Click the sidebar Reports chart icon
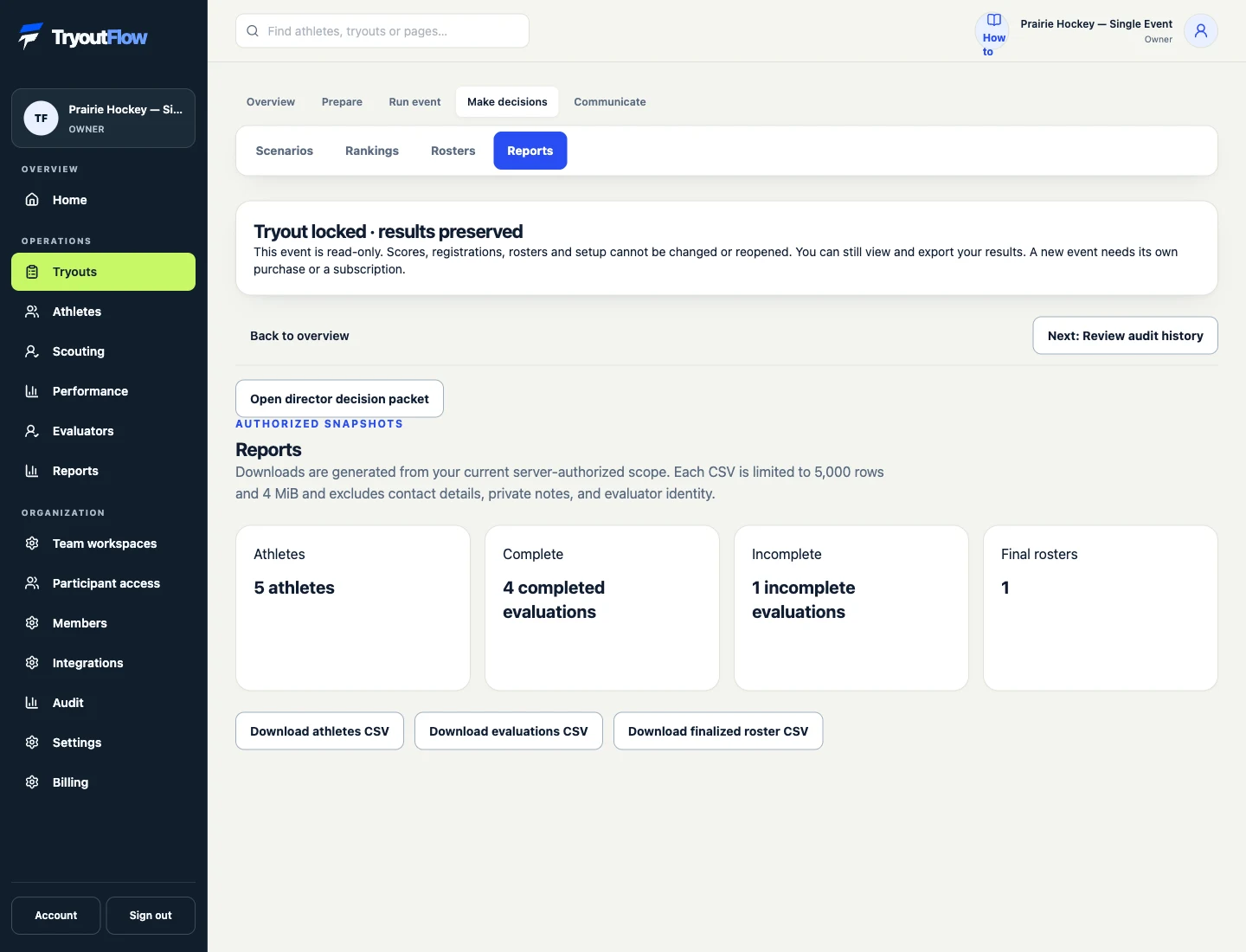Viewport: 1246px width, 952px height. (x=32, y=471)
